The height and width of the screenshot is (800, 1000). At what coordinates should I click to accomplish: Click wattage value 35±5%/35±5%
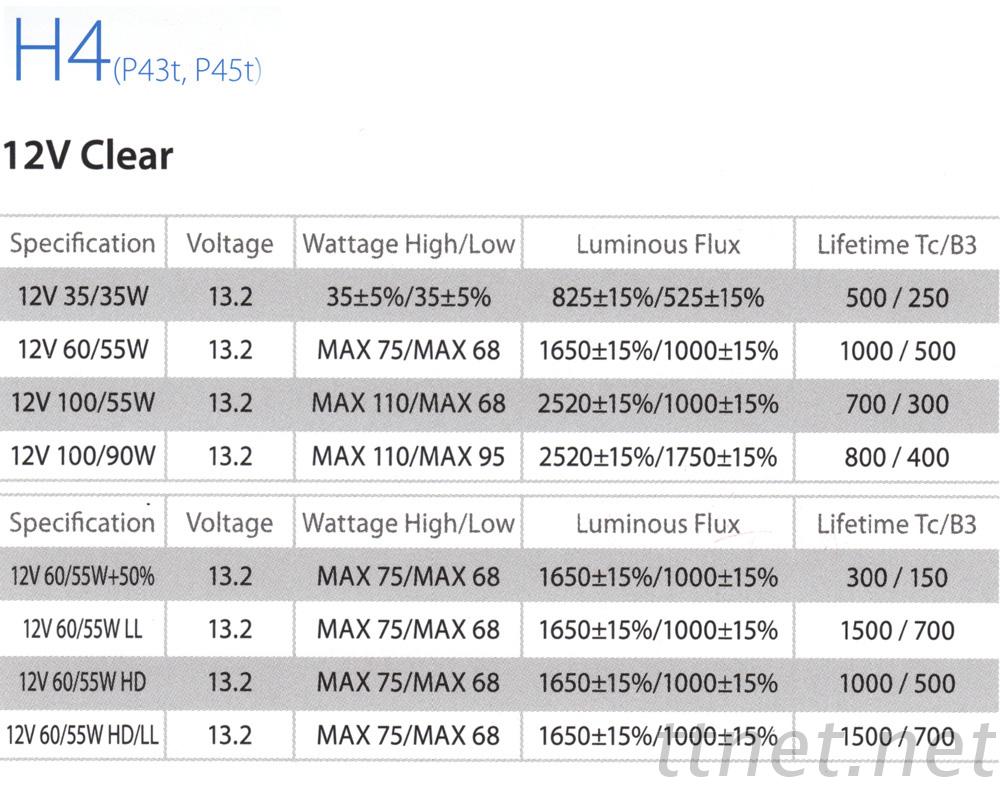tap(408, 297)
